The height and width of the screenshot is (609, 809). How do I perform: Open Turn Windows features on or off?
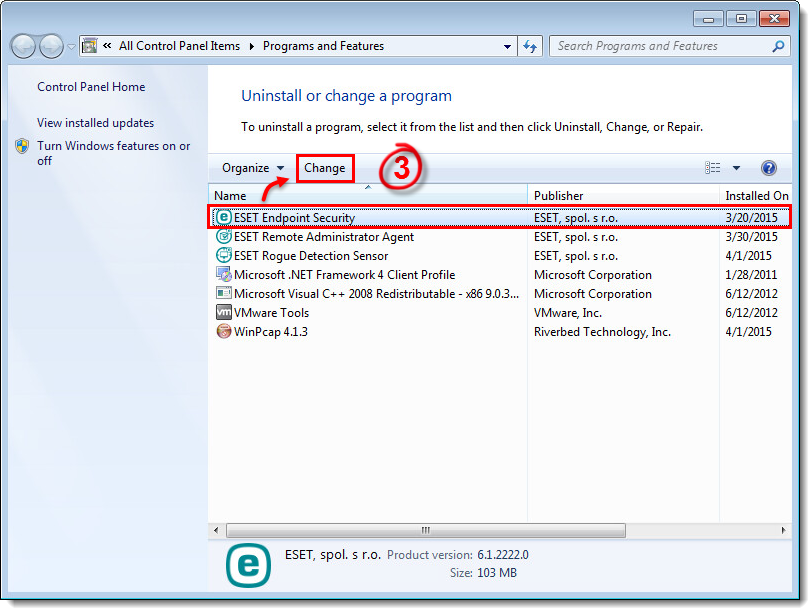pyautogui.click(x=114, y=153)
